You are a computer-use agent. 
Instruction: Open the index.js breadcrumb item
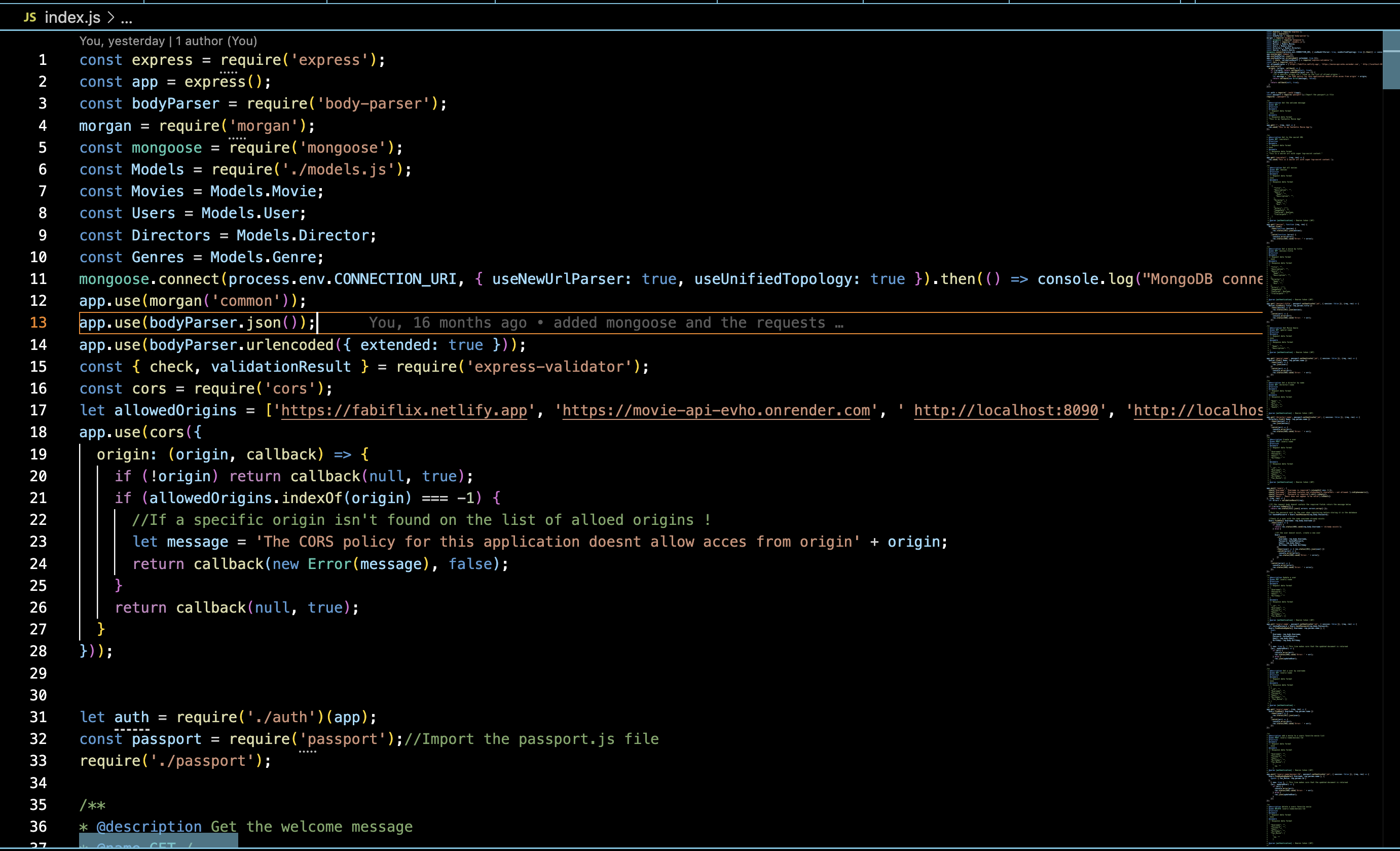click(72, 18)
